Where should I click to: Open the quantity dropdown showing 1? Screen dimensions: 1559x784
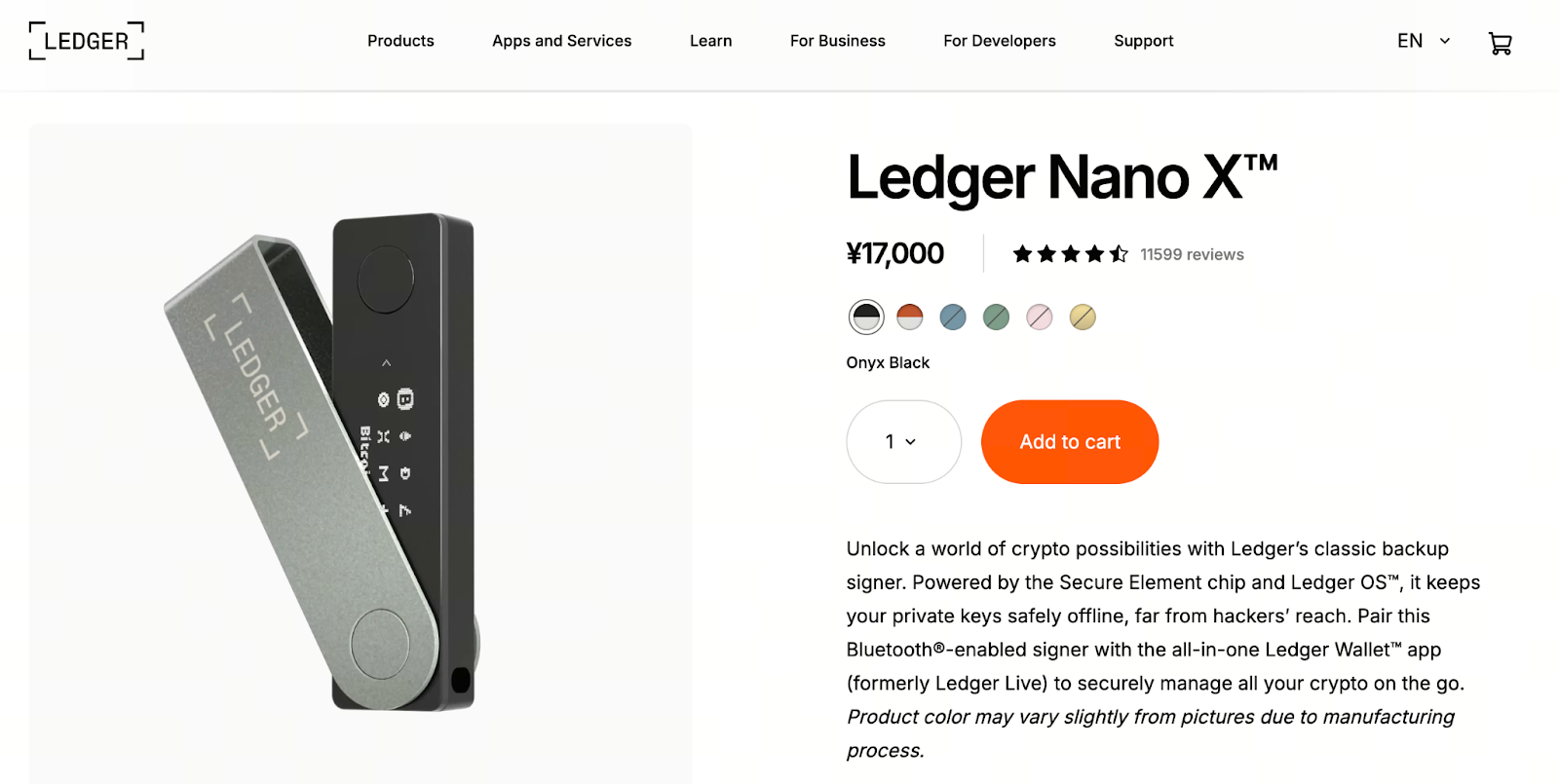point(903,442)
